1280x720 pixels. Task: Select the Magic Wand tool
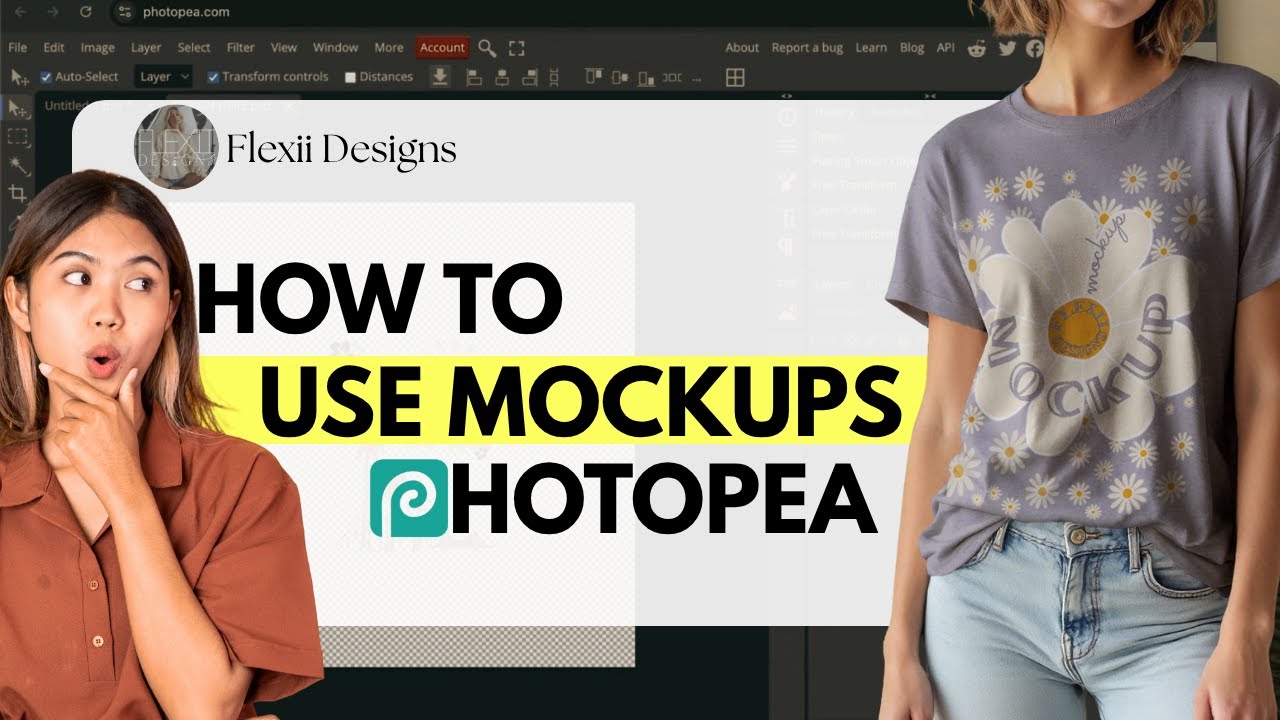click(18, 164)
